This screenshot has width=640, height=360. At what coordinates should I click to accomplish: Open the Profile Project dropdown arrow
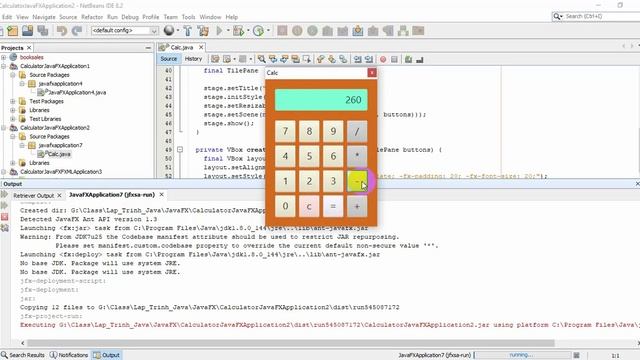click(268, 31)
